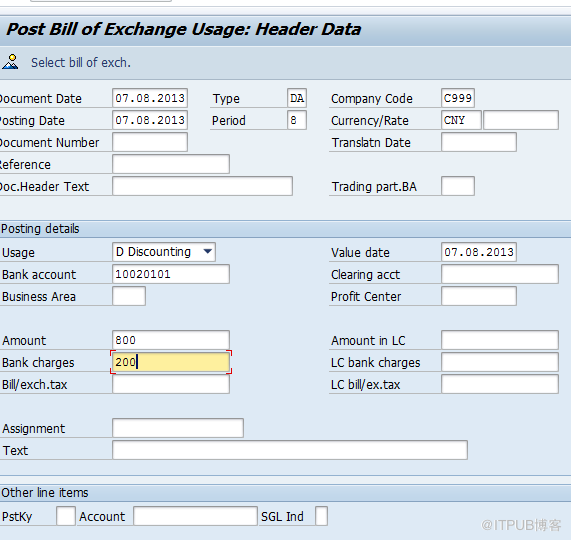Click the Reference input field

[171, 164]
